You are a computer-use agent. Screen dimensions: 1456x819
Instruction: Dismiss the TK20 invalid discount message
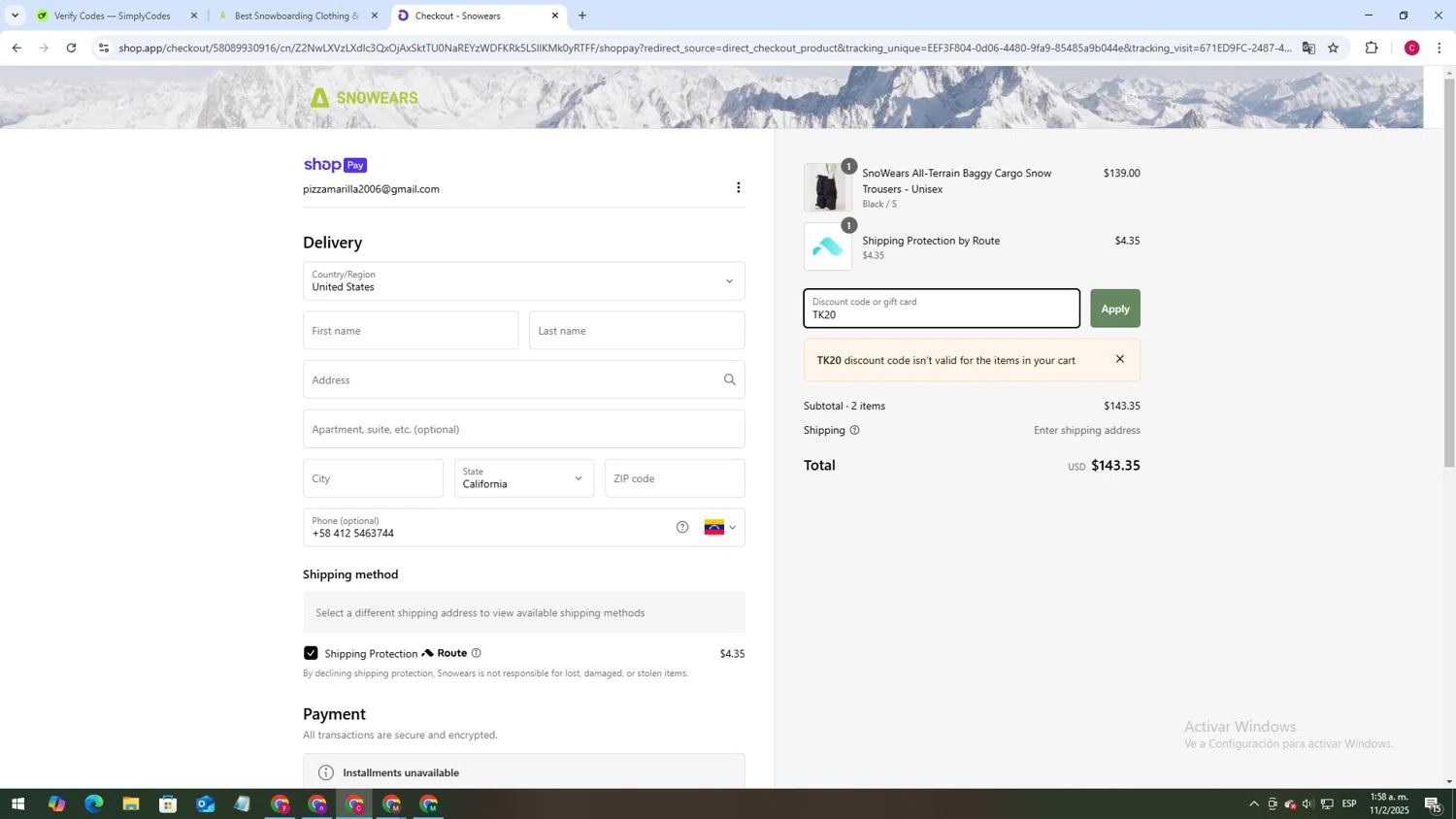[x=1119, y=359]
